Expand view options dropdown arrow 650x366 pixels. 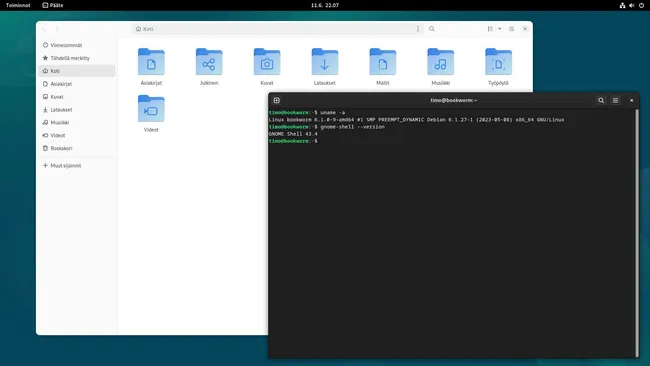click(x=500, y=29)
